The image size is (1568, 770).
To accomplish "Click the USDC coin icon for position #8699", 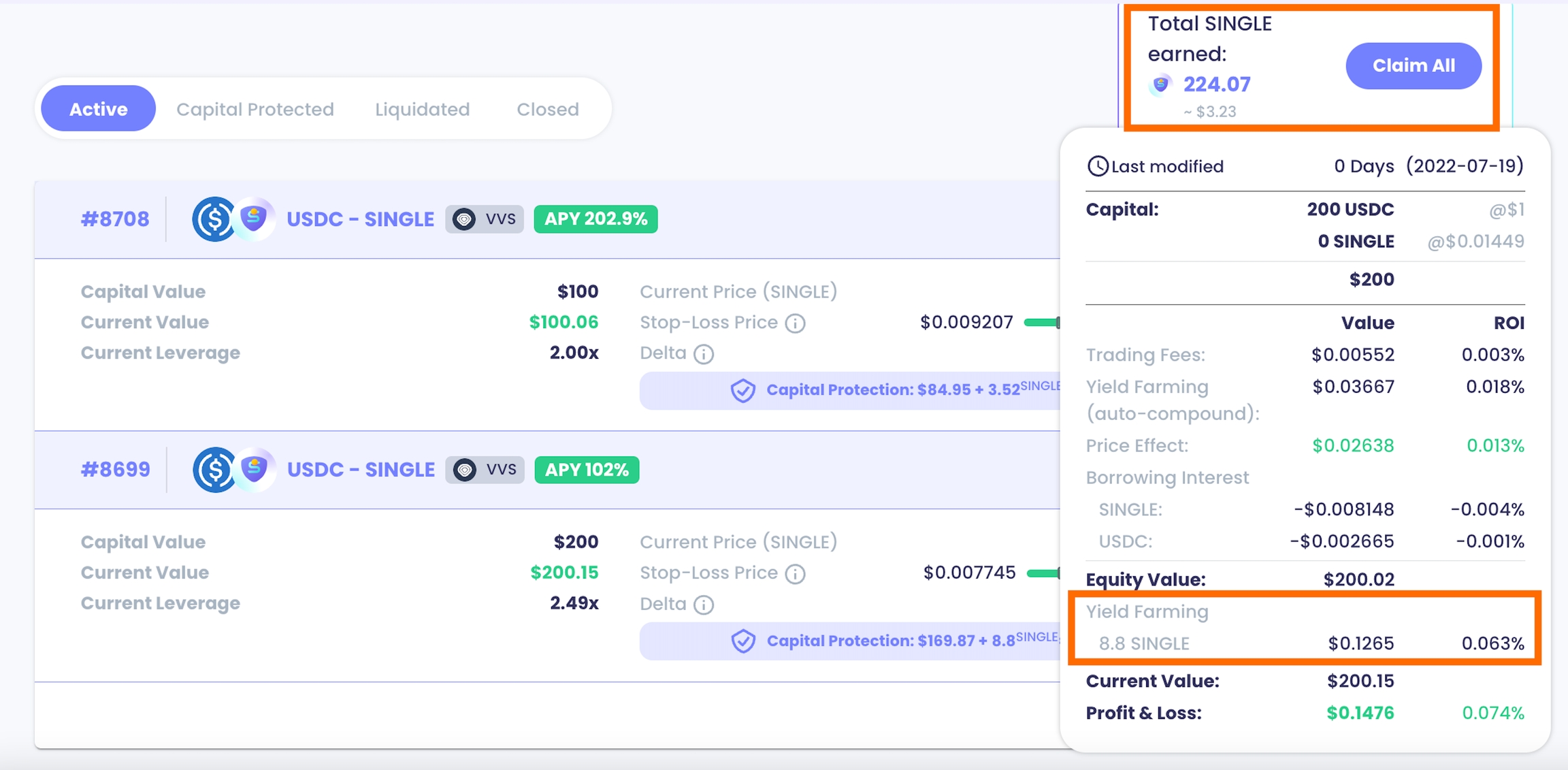I will point(214,470).
